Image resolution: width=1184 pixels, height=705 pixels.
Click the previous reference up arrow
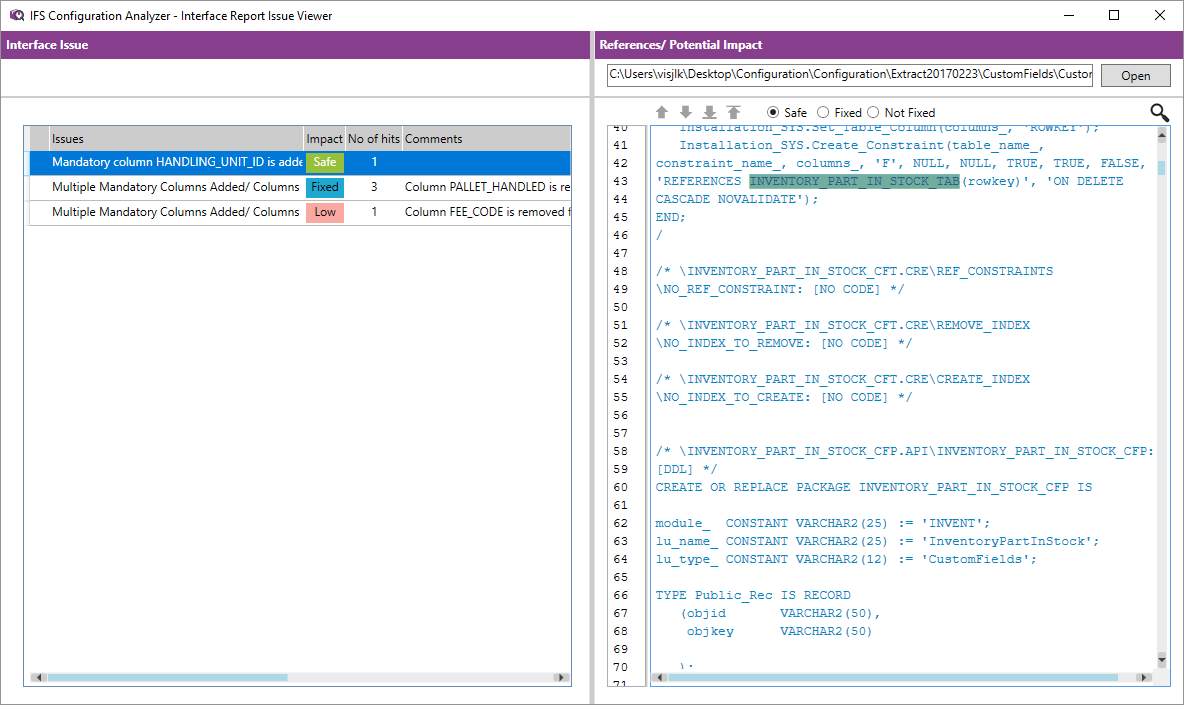(661, 113)
